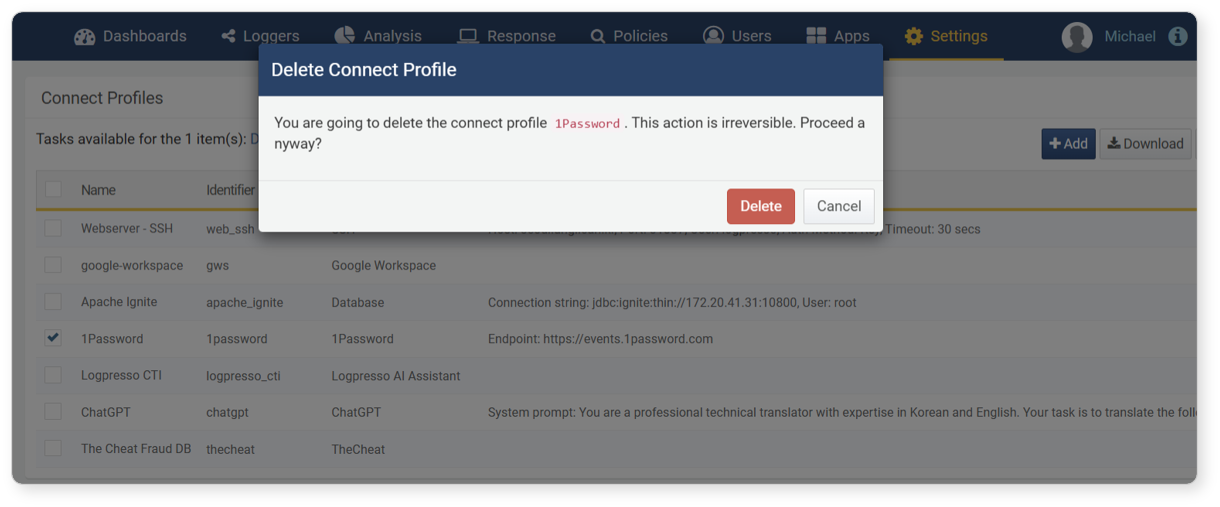Click the Michael username label
This screenshot has width=1220, height=507.
point(1130,36)
